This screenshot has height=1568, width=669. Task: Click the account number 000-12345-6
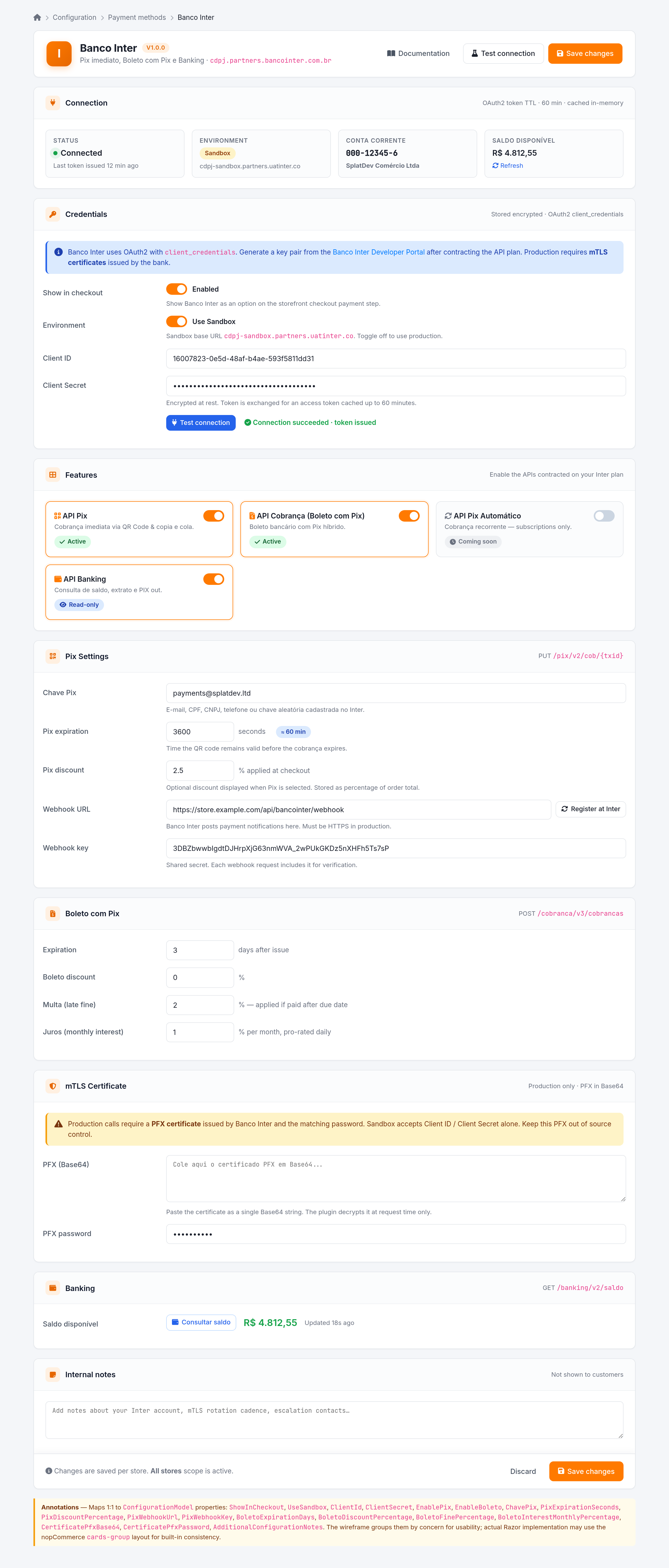(x=372, y=153)
